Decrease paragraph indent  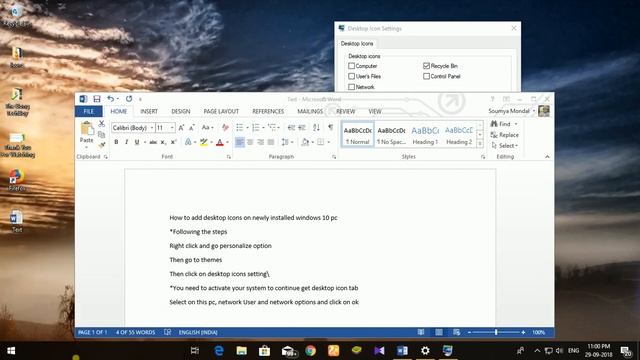click(x=291, y=128)
